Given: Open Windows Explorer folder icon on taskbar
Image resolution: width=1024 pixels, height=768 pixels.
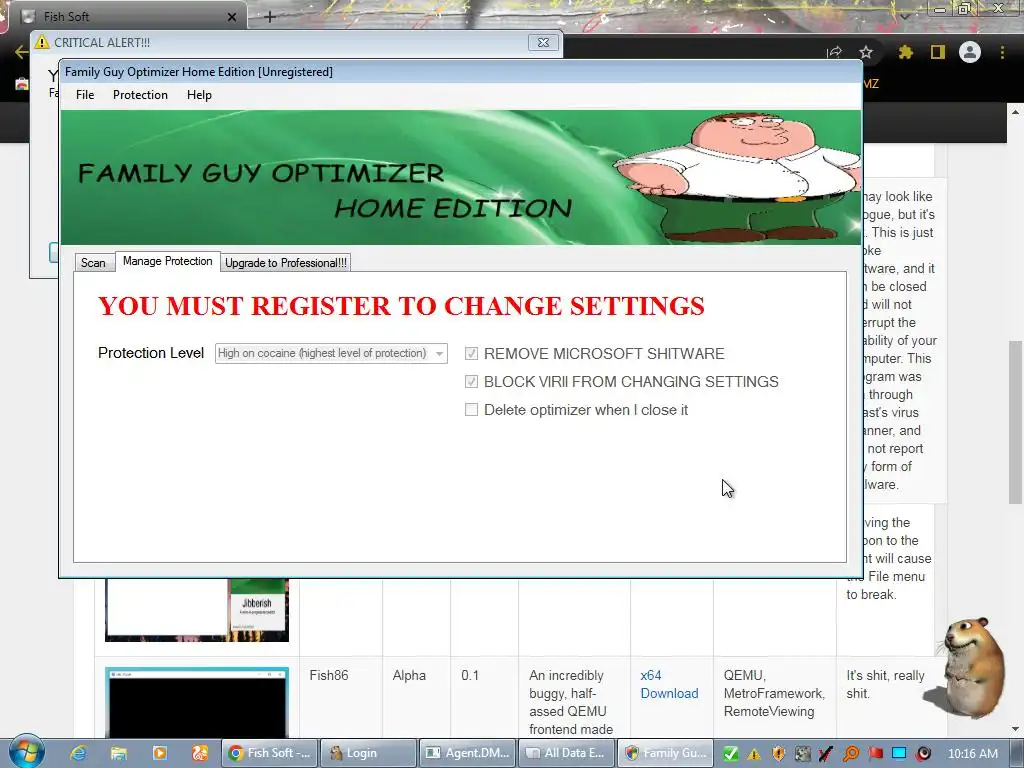Looking at the screenshot, I should click(x=119, y=753).
